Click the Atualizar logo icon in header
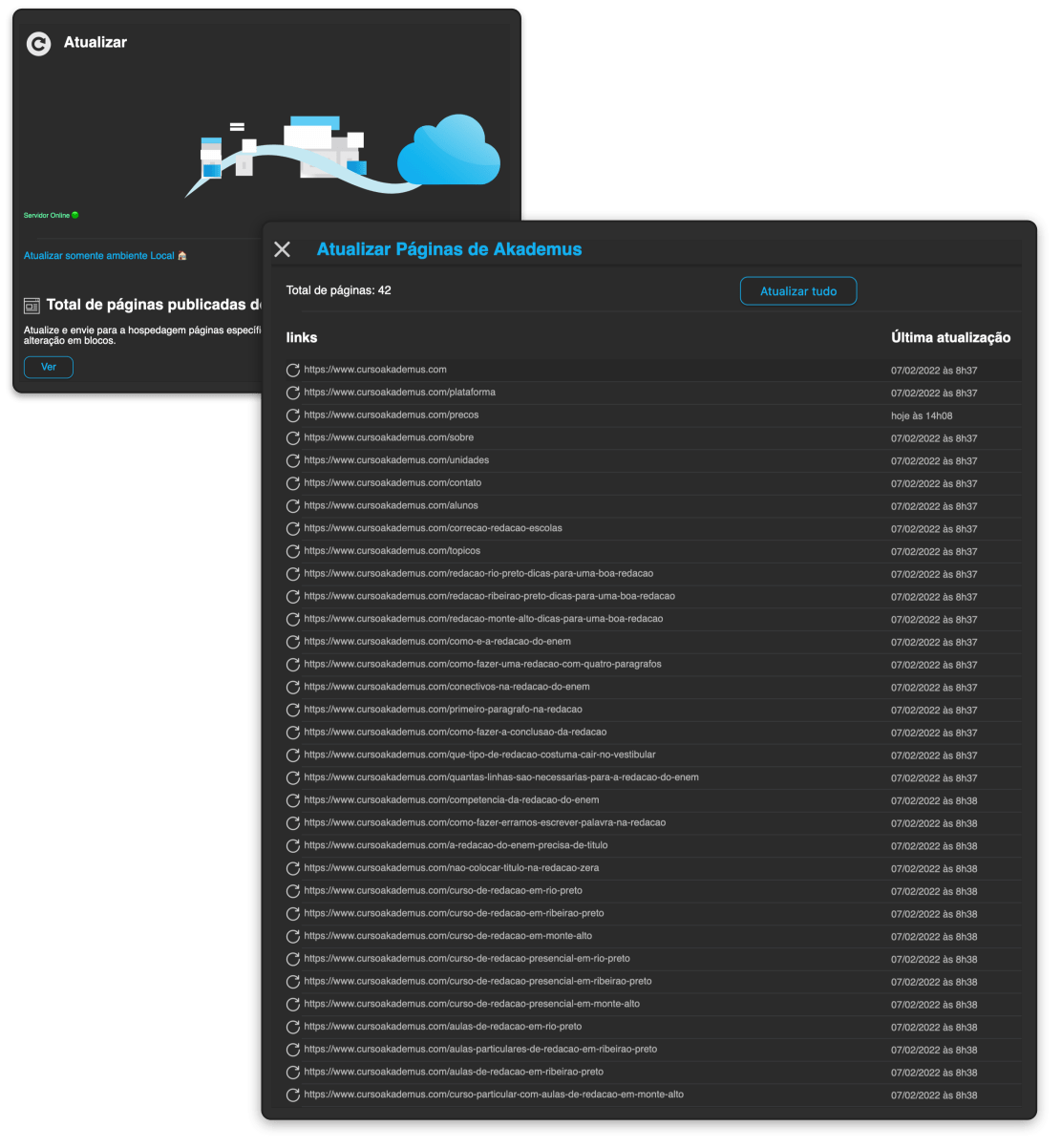Screen dimensions: 1061x1148 [x=38, y=43]
